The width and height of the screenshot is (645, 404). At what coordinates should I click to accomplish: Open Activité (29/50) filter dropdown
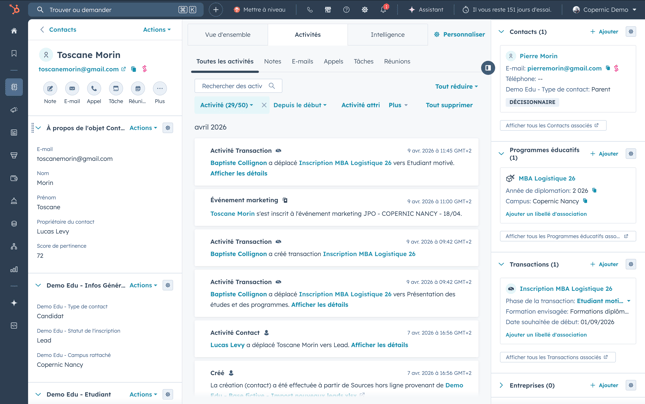coord(227,105)
